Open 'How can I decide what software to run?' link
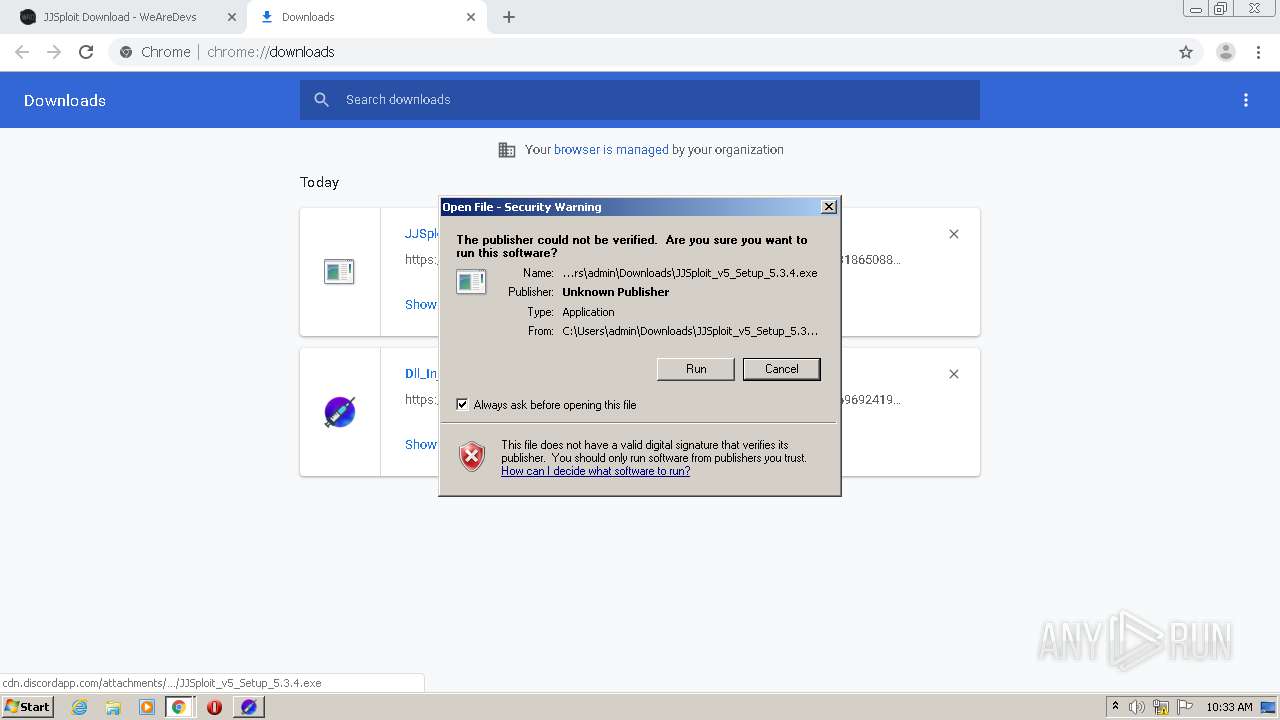 [x=595, y=471]
